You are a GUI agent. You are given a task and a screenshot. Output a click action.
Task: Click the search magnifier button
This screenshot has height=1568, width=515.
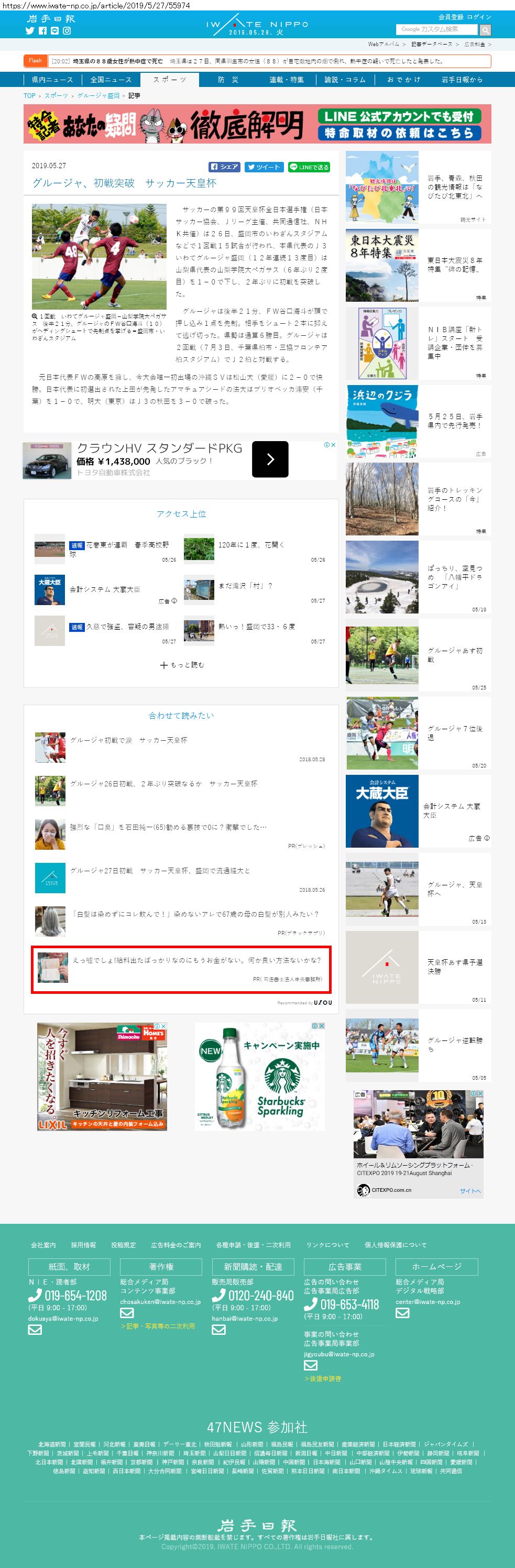(x=485, y=30)
